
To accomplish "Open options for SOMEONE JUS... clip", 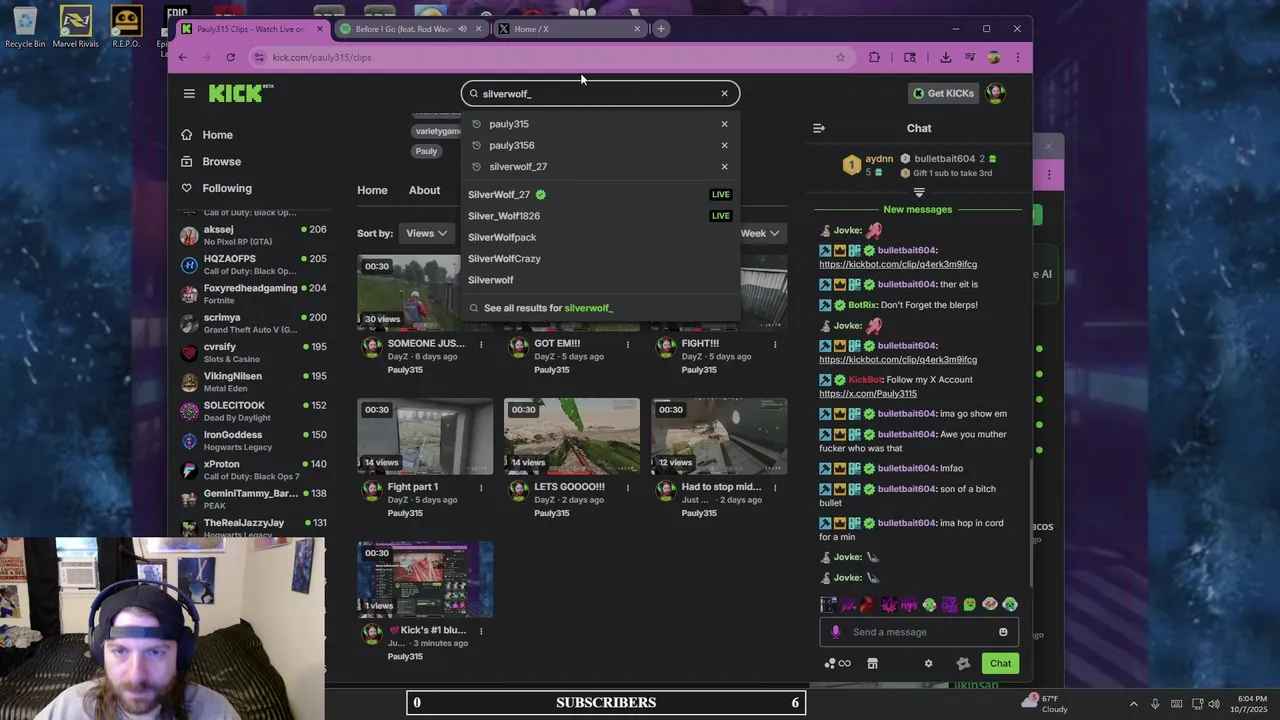I will tap(481, 344).
